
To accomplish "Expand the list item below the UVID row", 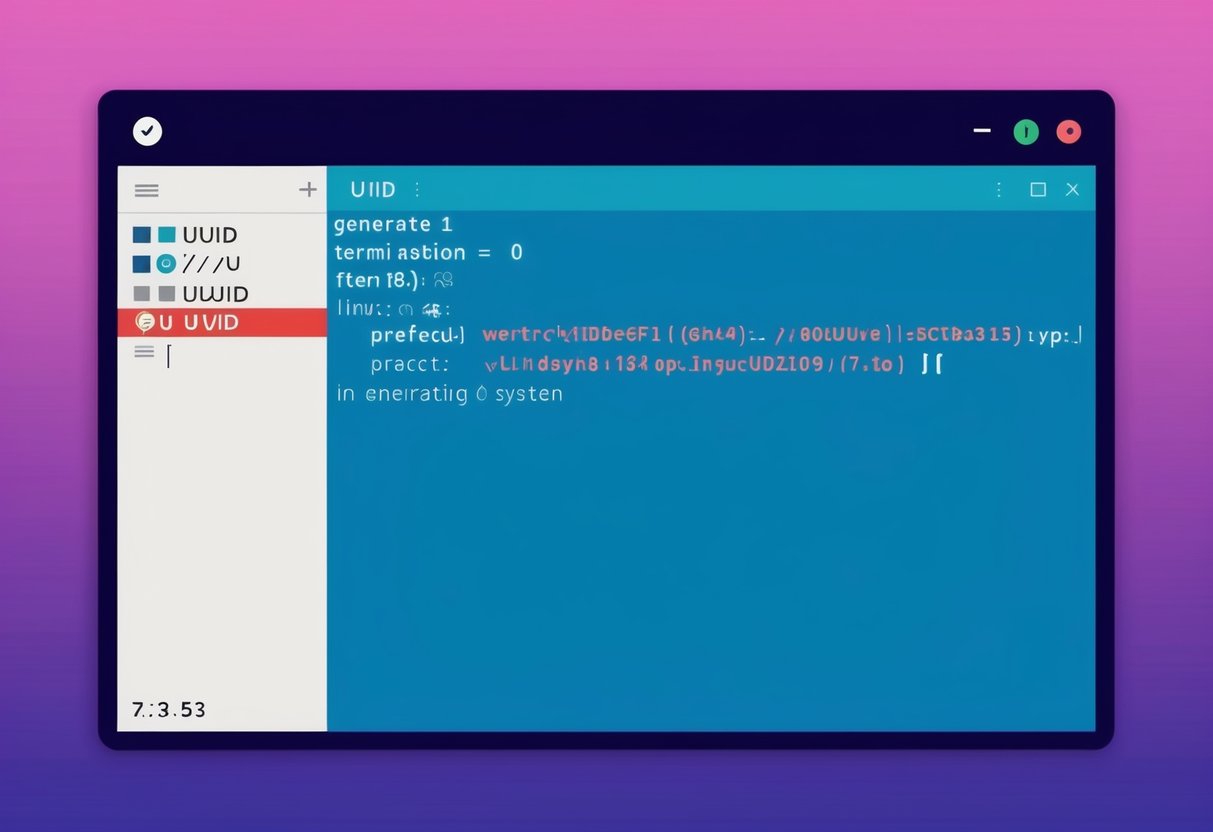I will click(143, 352).
